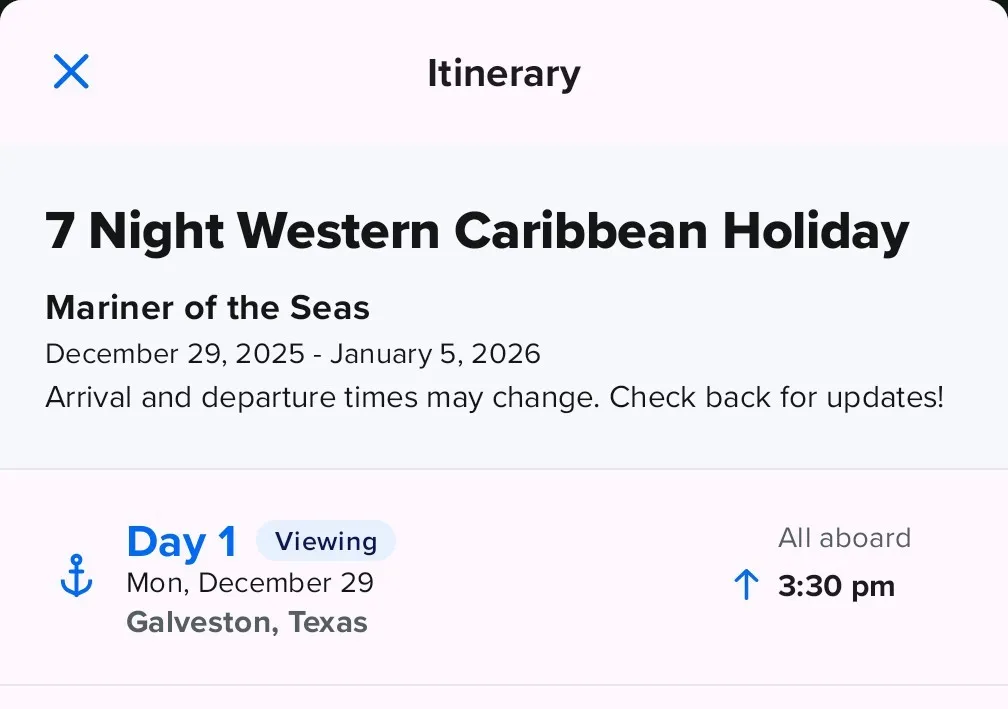The image size is (1008, 709).
Task: Select the Itinerary header title
Action: tap(503, 74)
